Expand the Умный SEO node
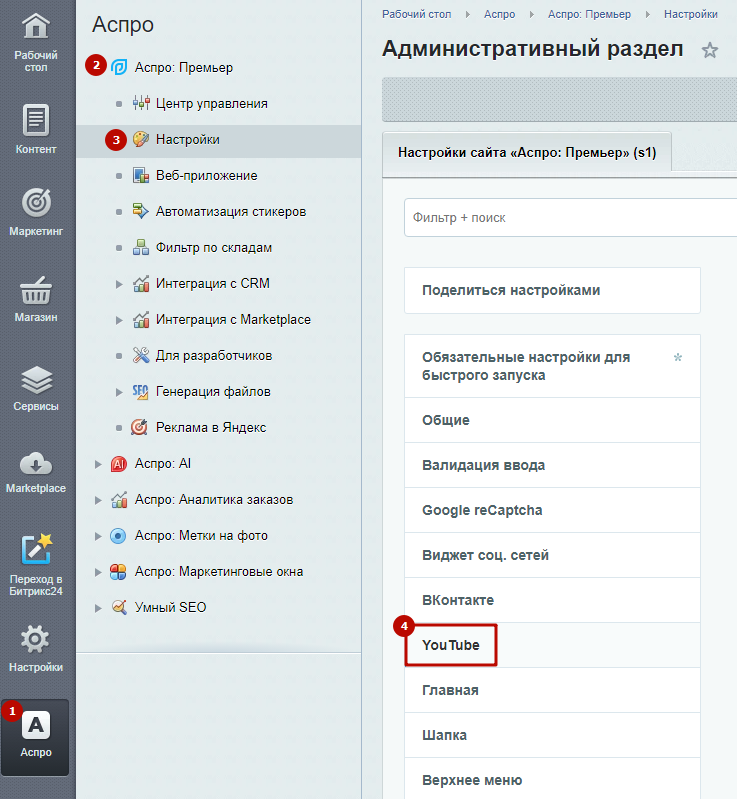737x799 pixels. click(x=98, y=608)
